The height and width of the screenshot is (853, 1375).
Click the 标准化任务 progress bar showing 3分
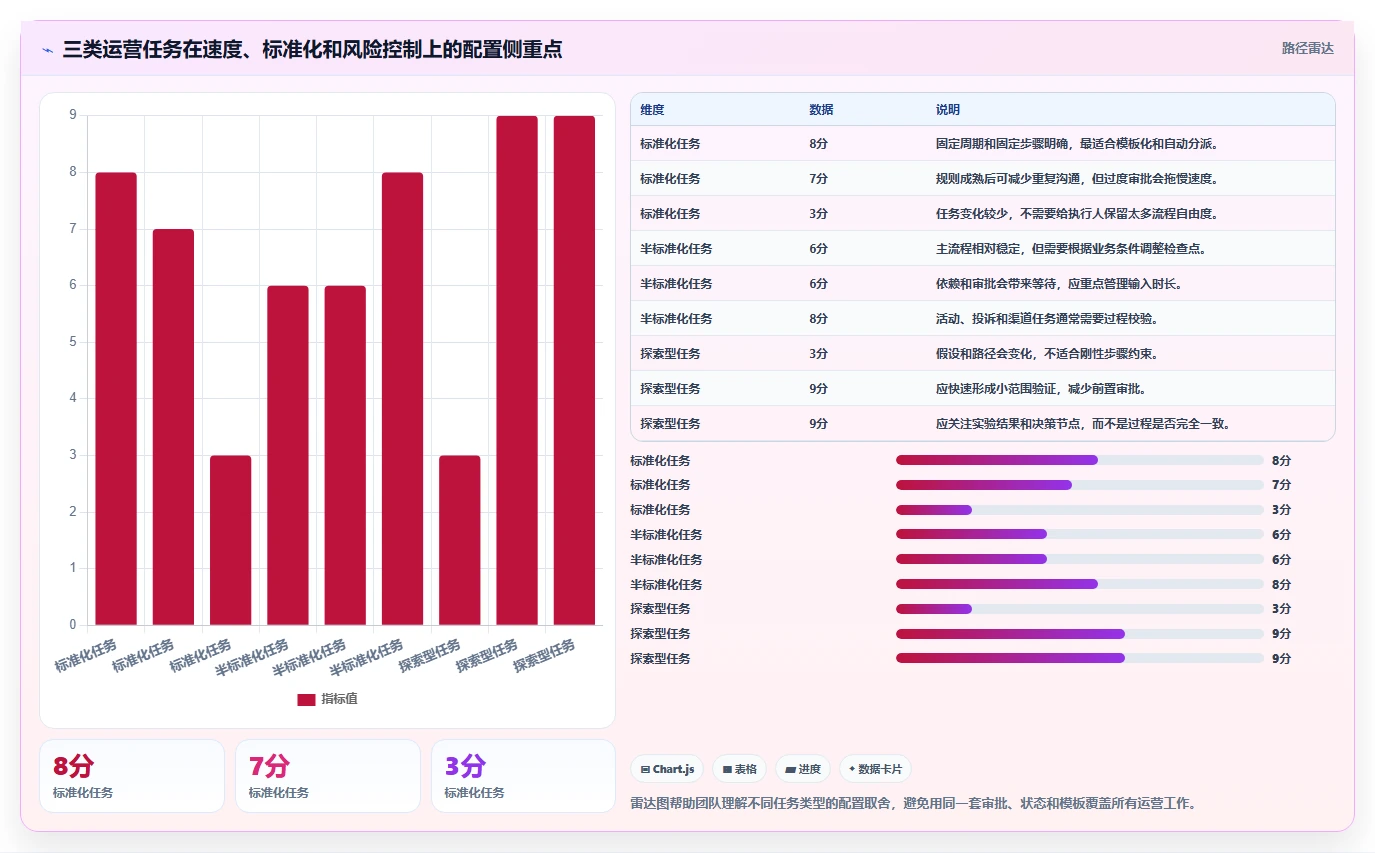tap(1080, 510)
